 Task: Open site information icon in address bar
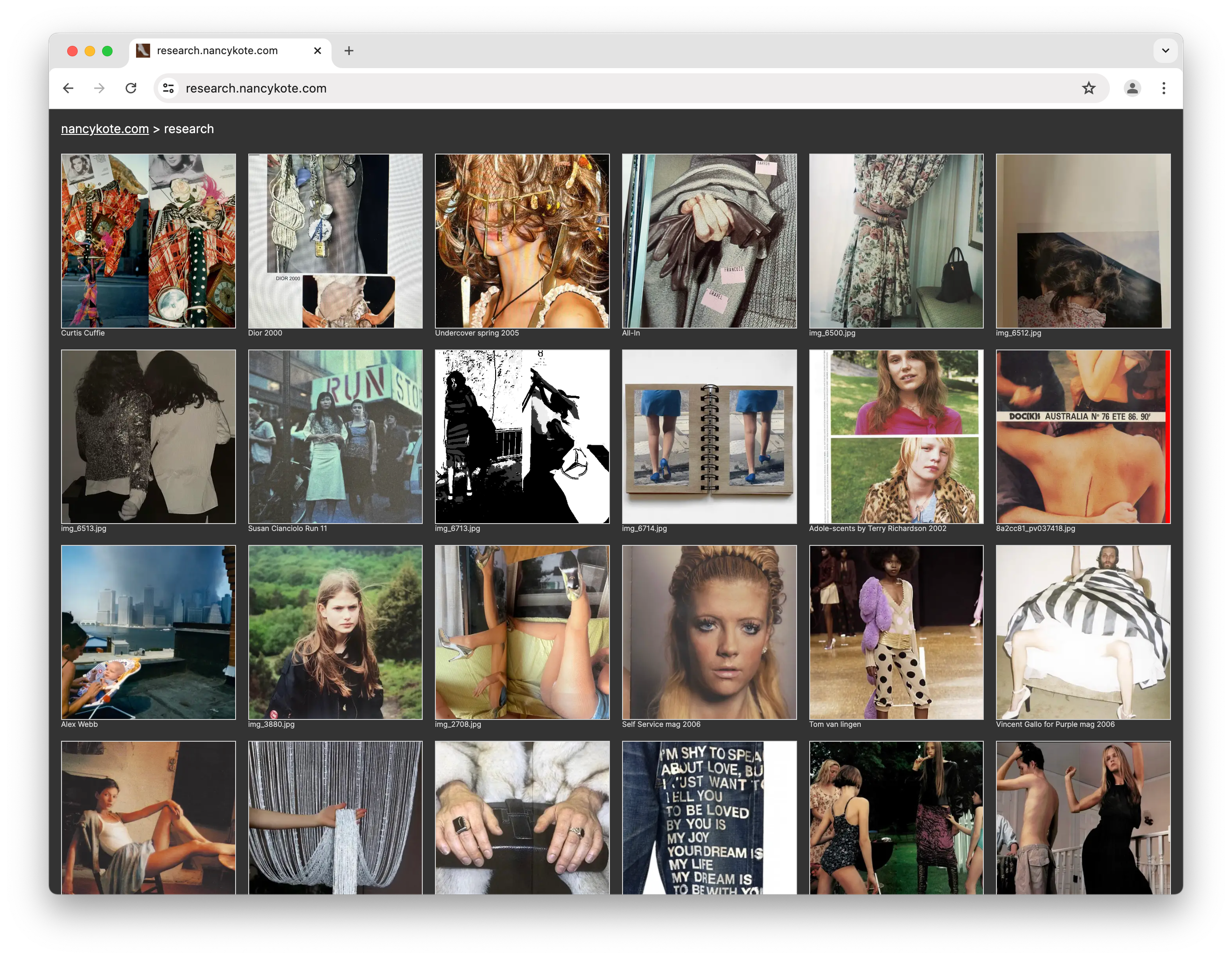tap(168, 88)
